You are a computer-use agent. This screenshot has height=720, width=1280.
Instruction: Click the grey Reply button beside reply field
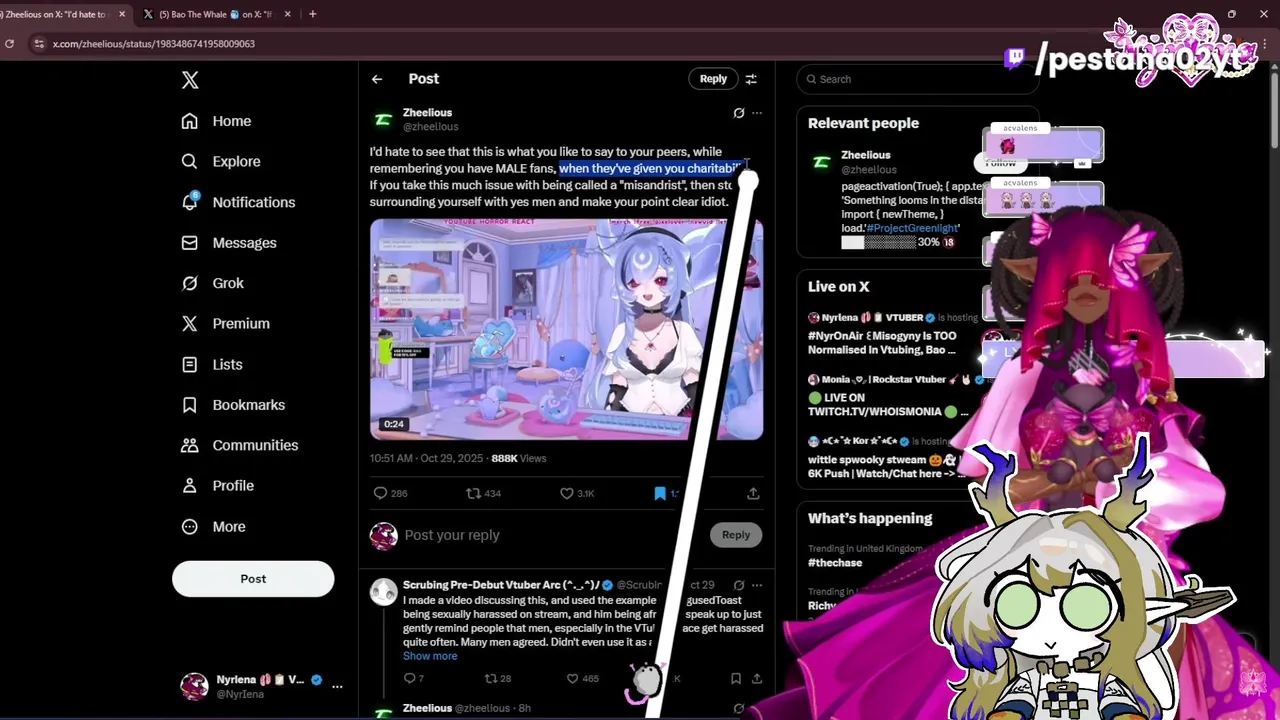pos(736,535)
